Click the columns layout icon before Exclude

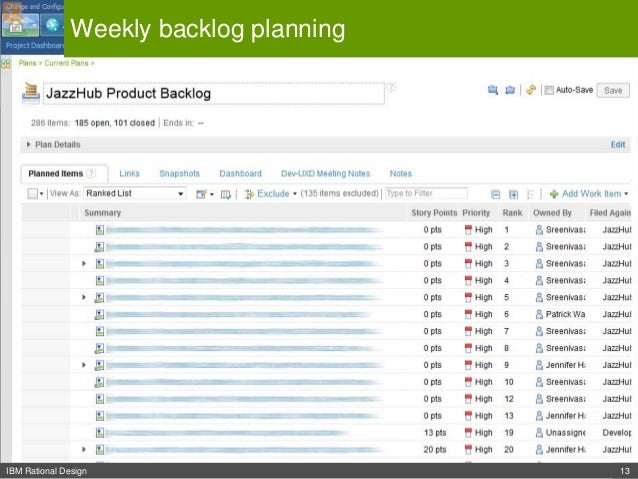(225, 195)
